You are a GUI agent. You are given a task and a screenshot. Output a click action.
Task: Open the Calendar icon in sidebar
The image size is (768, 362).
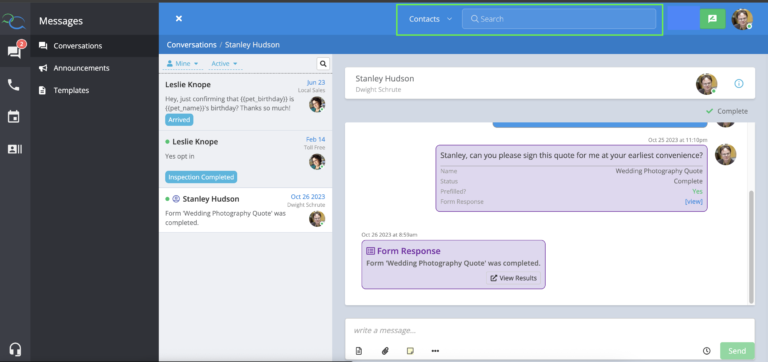[14, 117]
